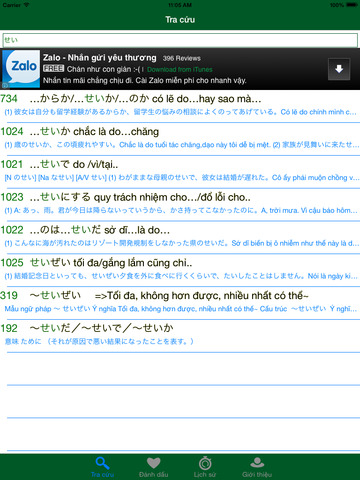Image resolution: width=360 pixels, height=480 pixels.
Task: Open entry 1024 …せいか chắc là do…chăng
Action: pyautogui.click(x=180, y=139)
